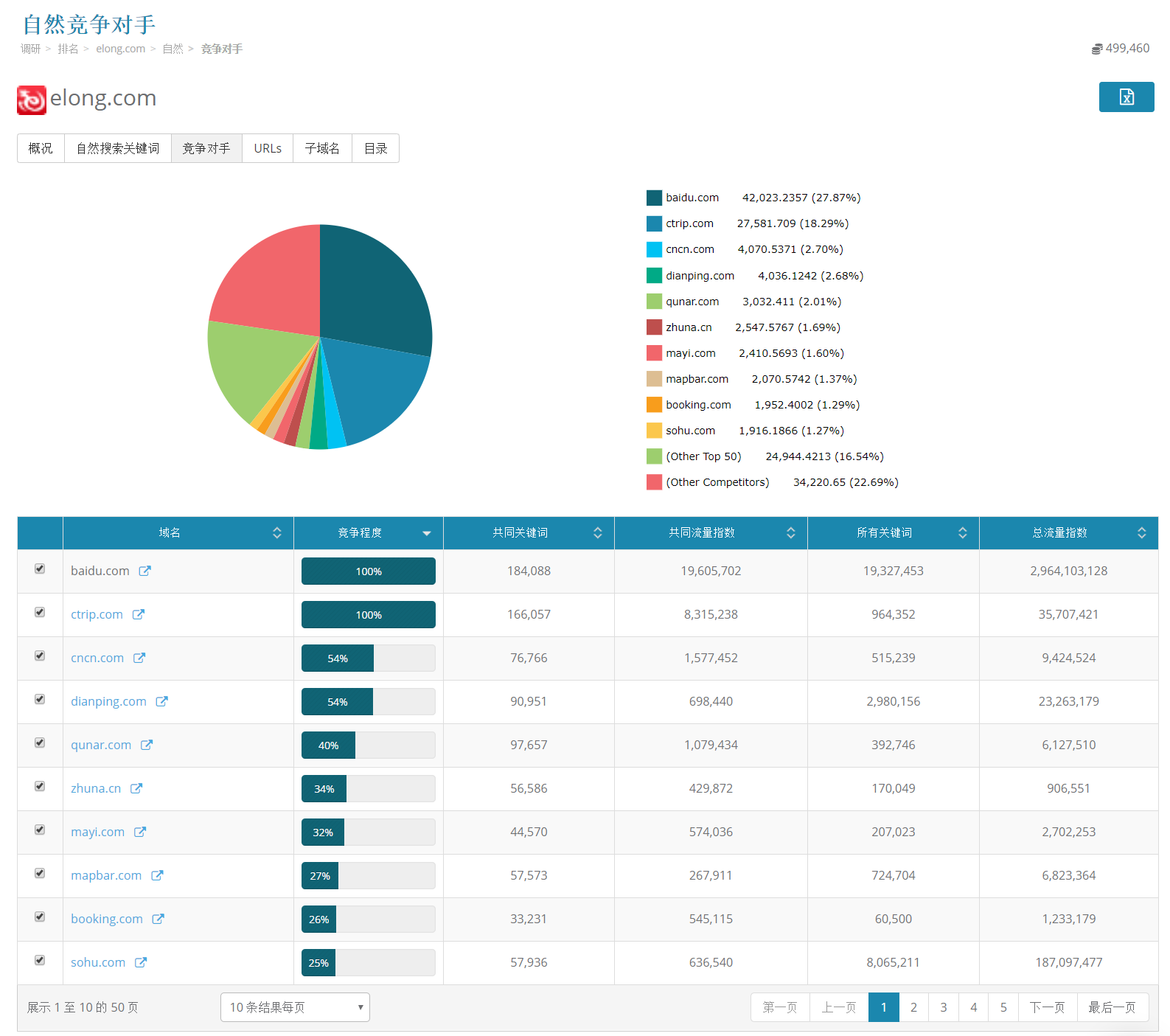This screenshot has width=1170, height=1036.
Task: Switch to the 概况 tab
Action: click(41, 148)
